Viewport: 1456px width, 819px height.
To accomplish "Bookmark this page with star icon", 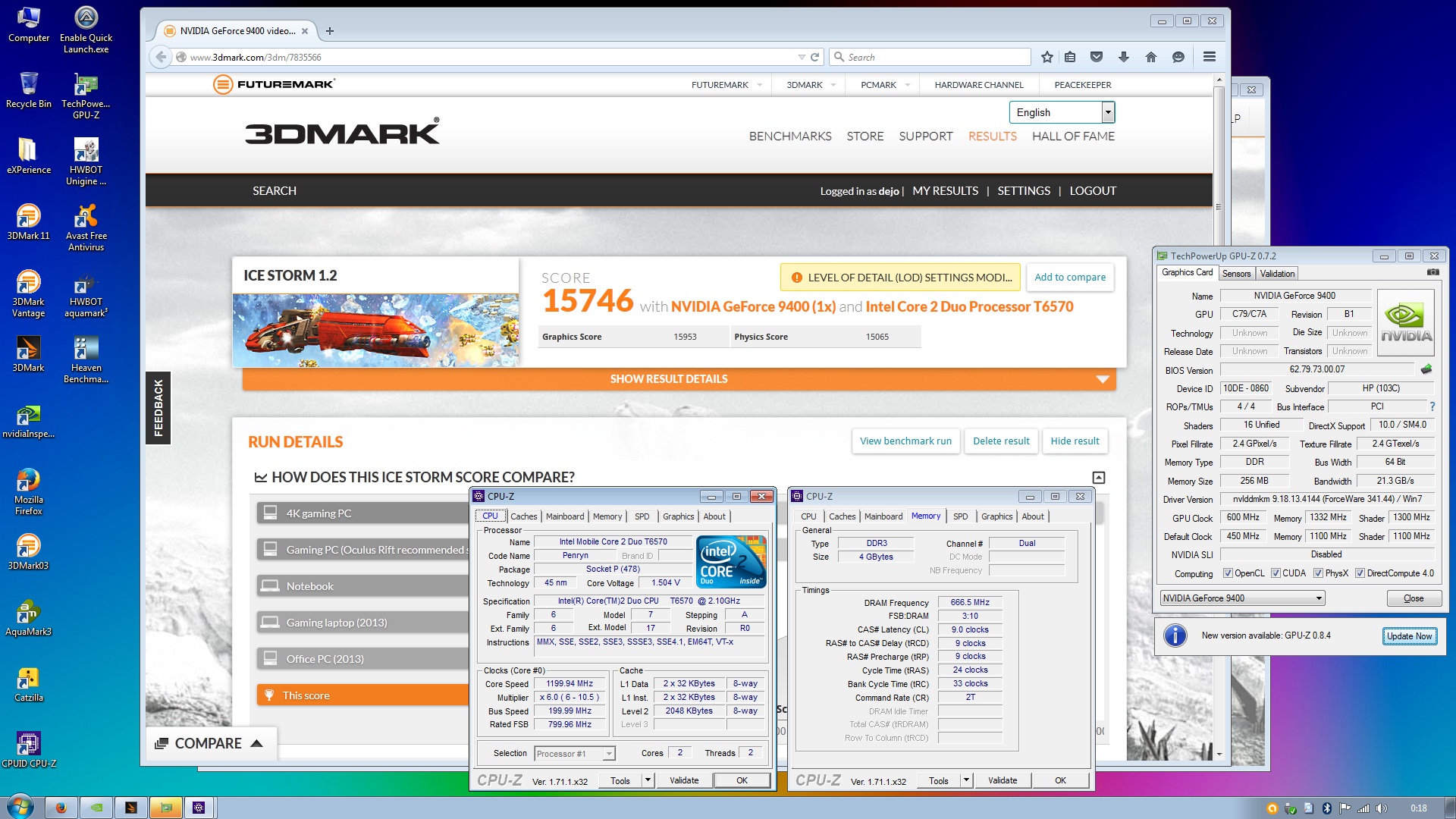I will point(1047,57).
